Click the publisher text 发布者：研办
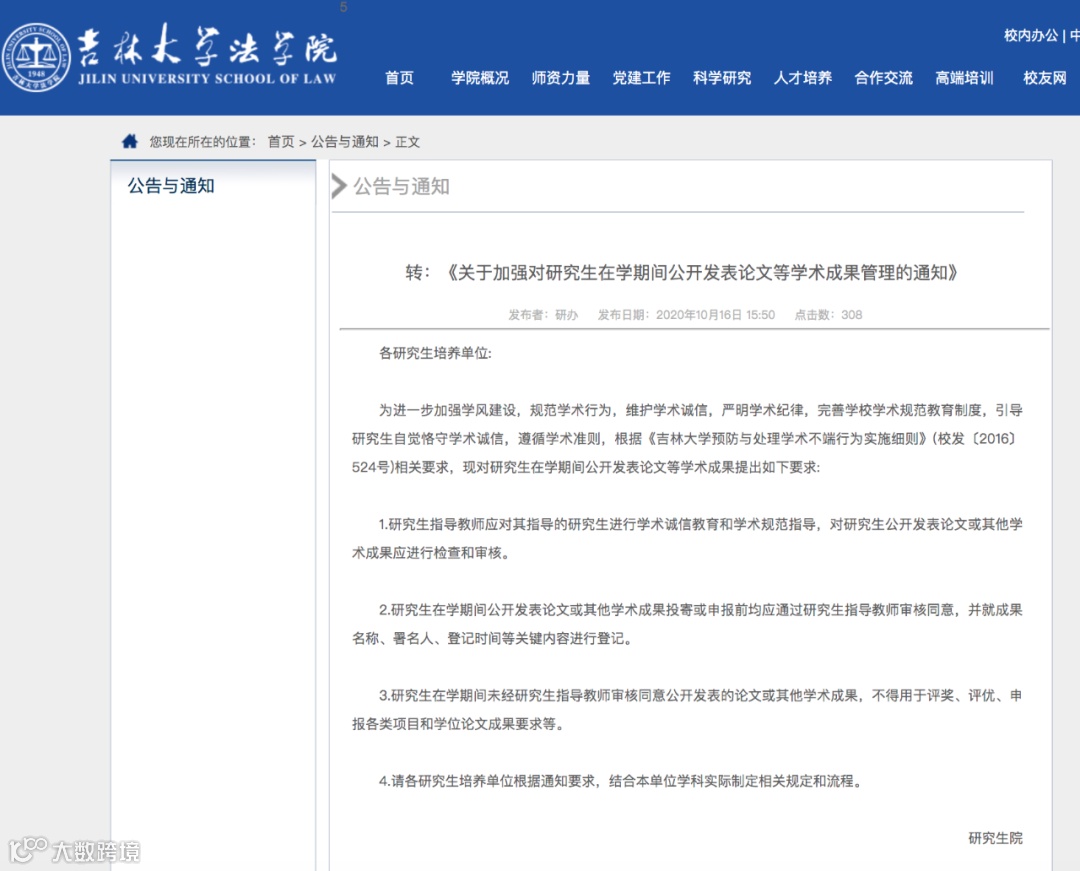This screenshot has height=871, width=1080. (543, 315)
